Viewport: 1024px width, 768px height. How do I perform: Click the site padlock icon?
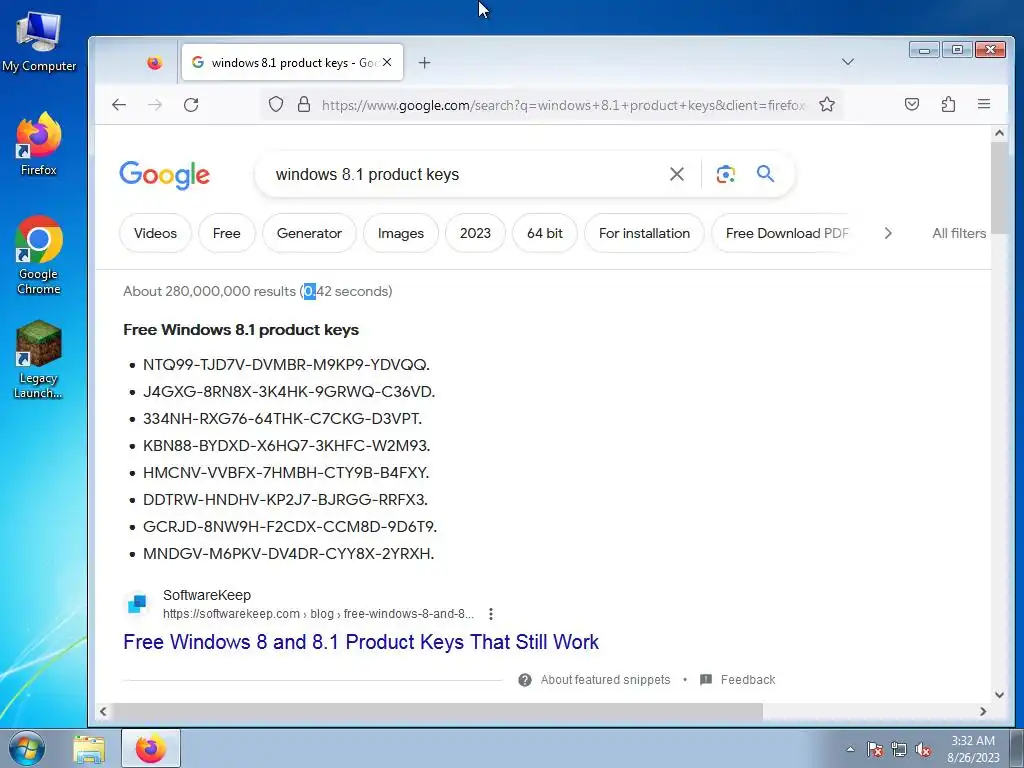point(304,104)
